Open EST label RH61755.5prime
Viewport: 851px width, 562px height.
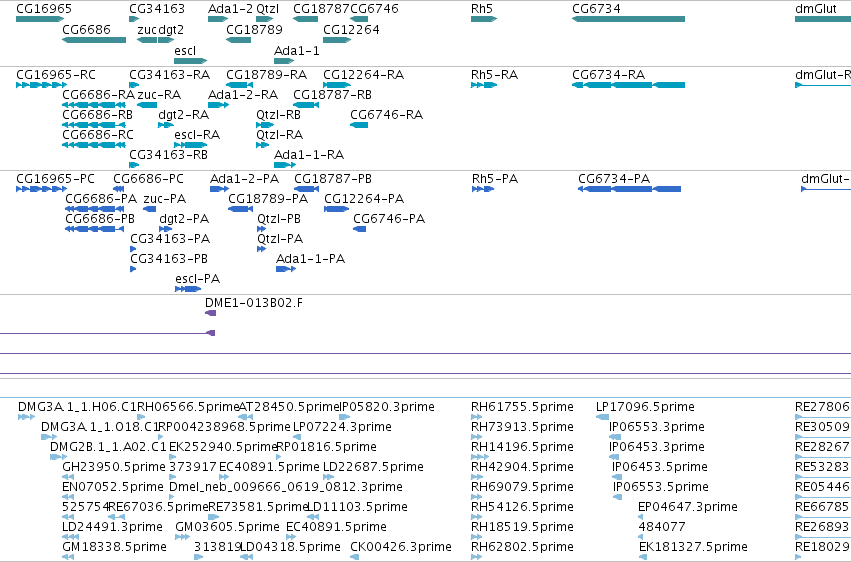coord(522,407)
